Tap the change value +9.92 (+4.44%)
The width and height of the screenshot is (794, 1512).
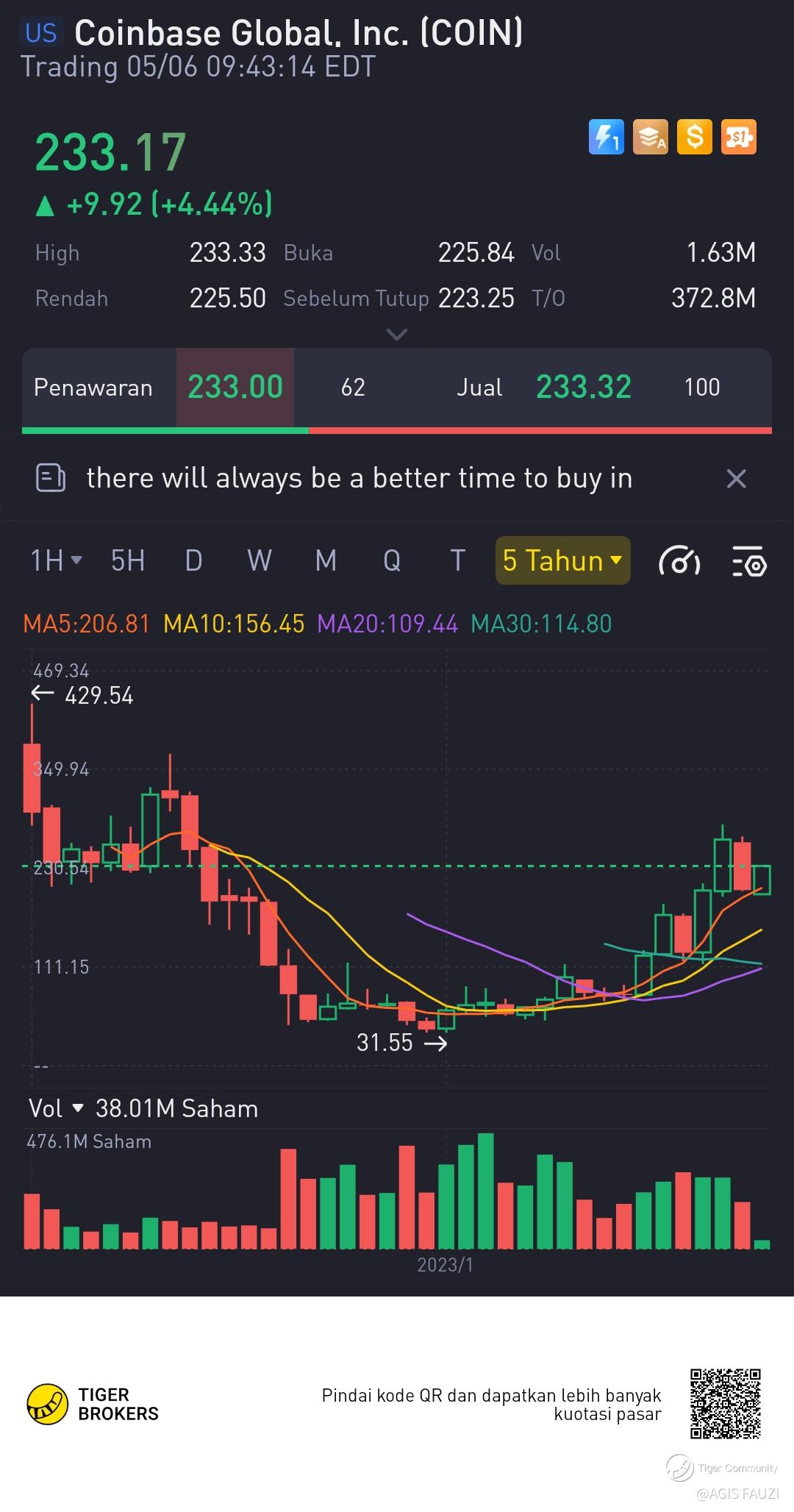point(154,204)
